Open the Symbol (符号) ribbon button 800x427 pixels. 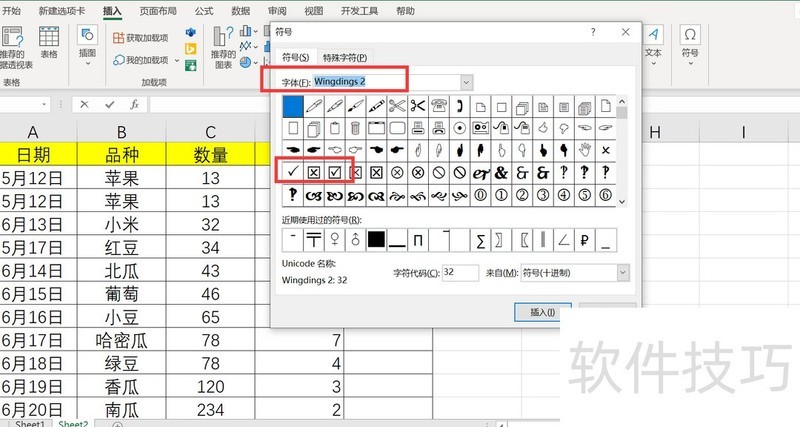(690, 43)
